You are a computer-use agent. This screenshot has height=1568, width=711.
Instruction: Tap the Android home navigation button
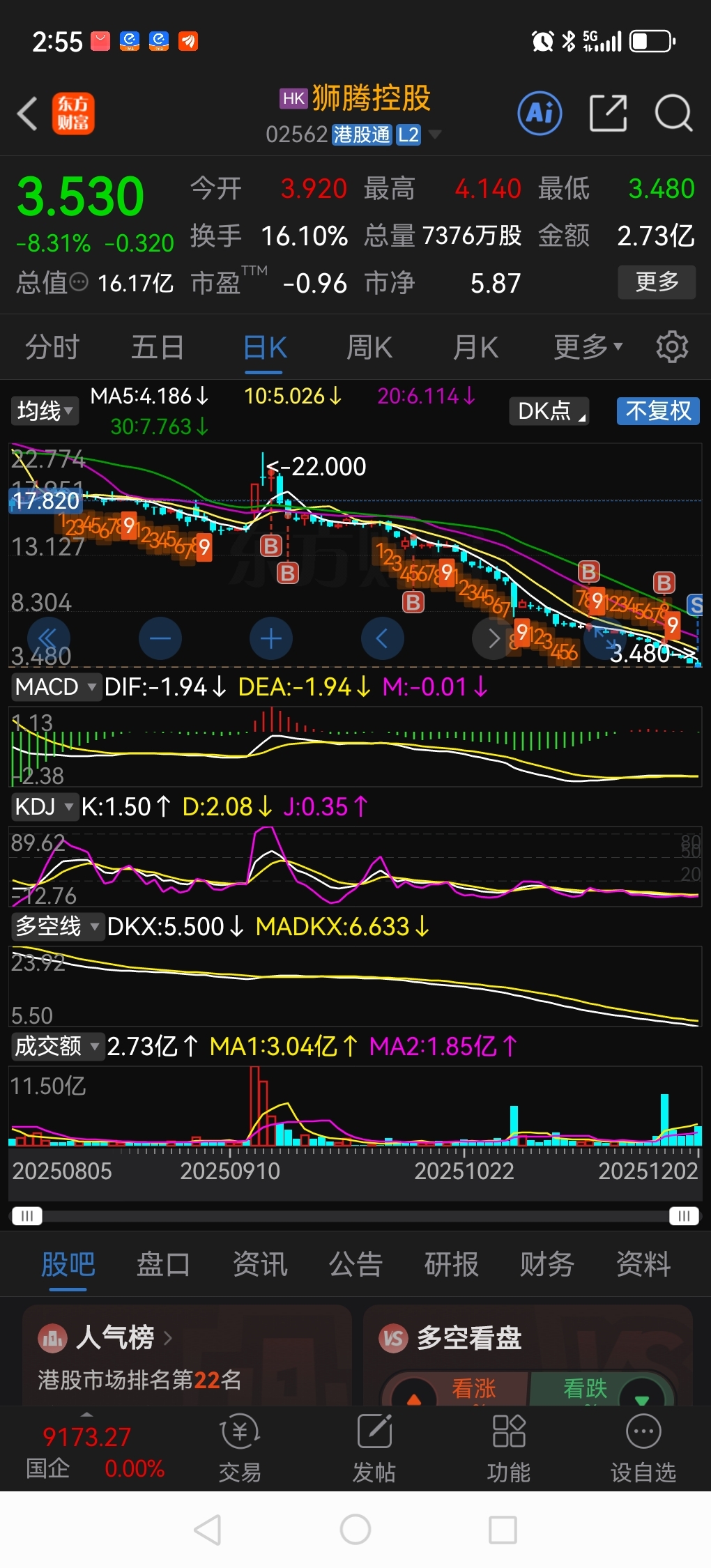pos(355,1530)
